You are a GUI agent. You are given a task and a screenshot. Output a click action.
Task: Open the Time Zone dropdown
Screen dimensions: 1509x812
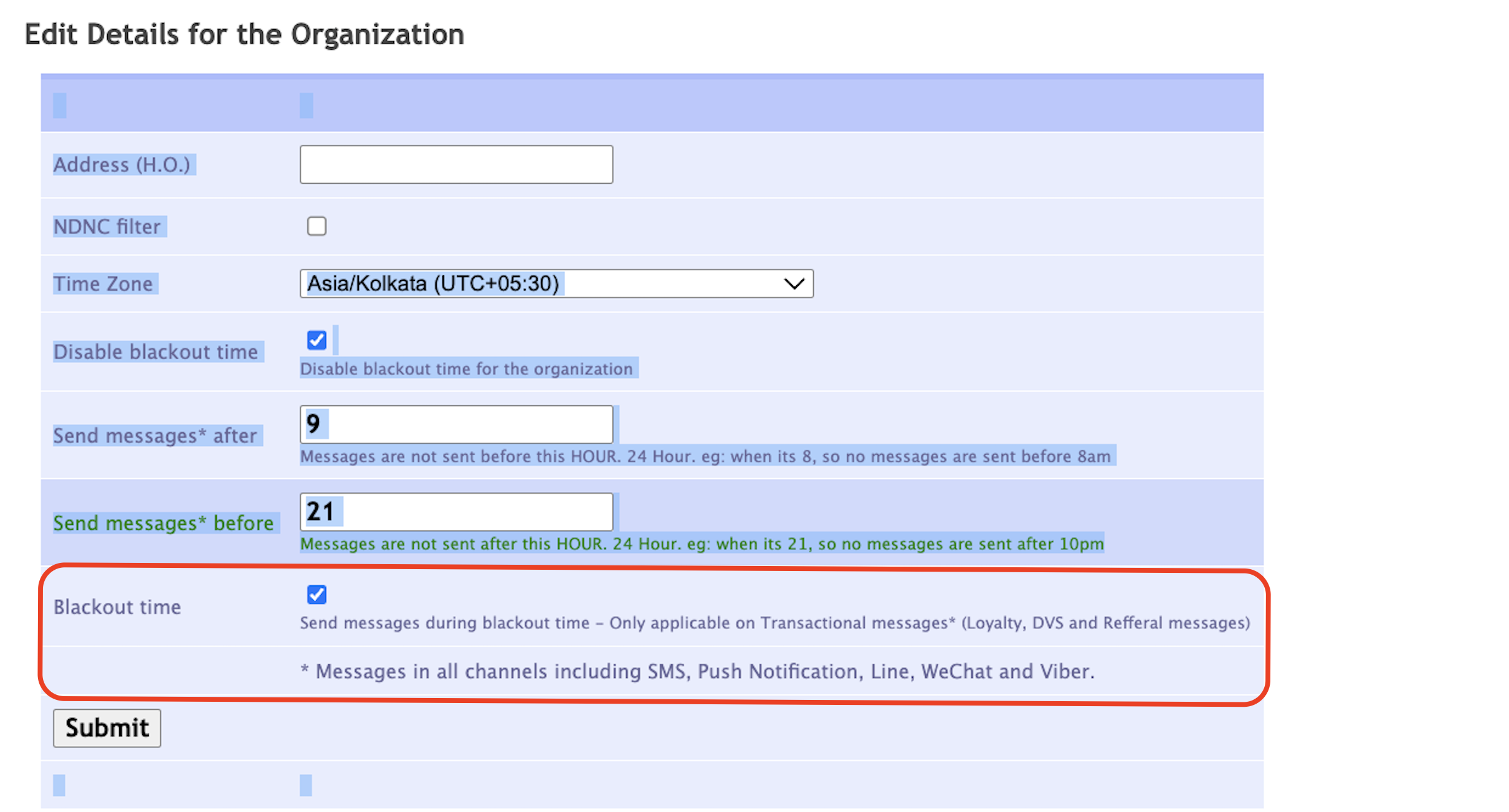pyautogui.click(x=556, y=284)
